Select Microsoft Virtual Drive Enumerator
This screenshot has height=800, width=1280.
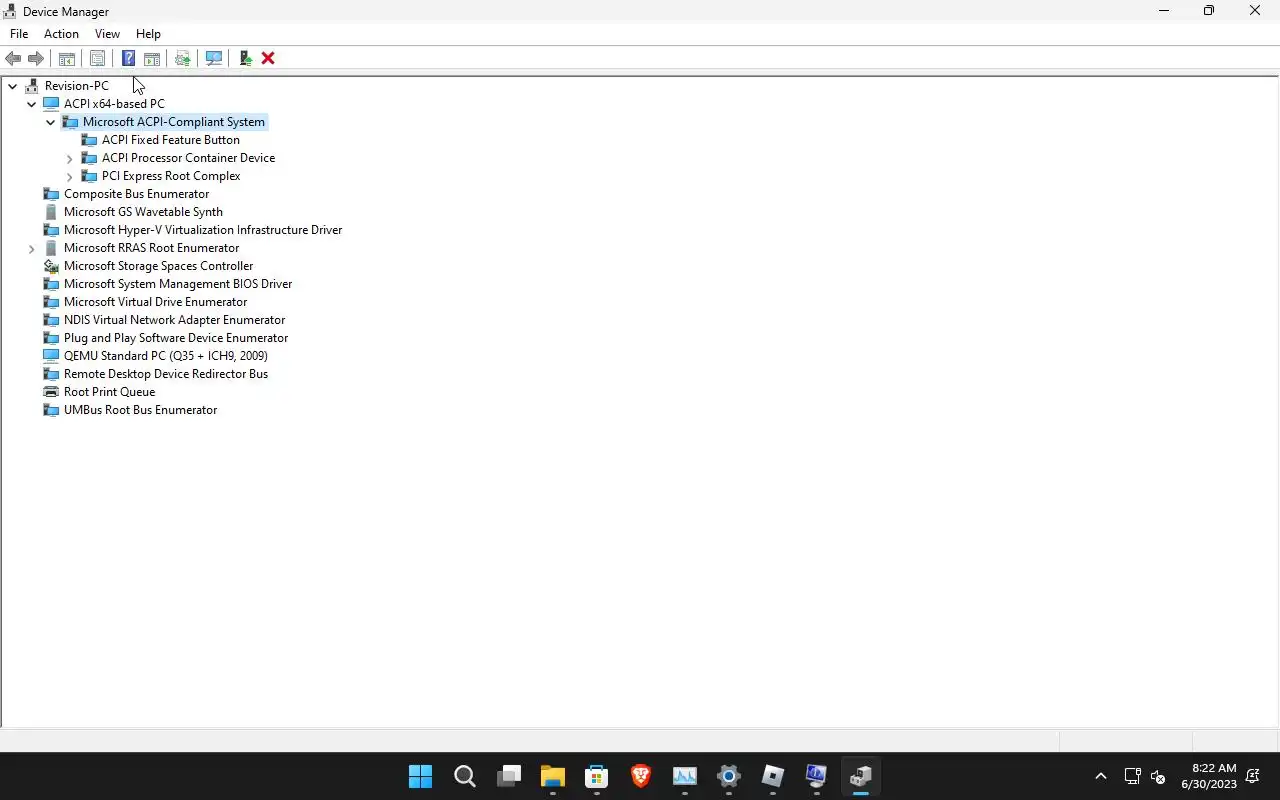(155, 302)
